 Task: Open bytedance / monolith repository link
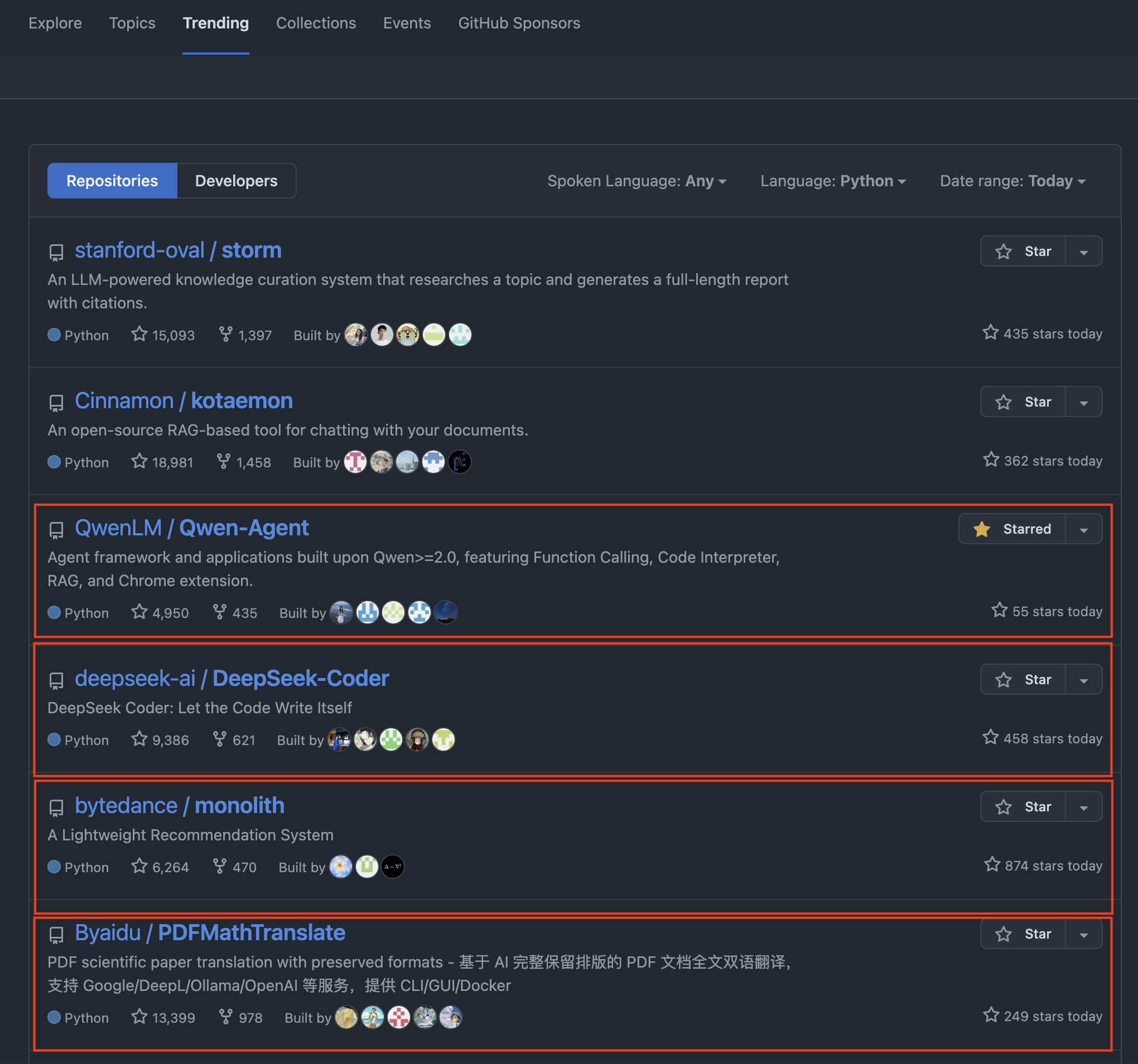[180, 805]
